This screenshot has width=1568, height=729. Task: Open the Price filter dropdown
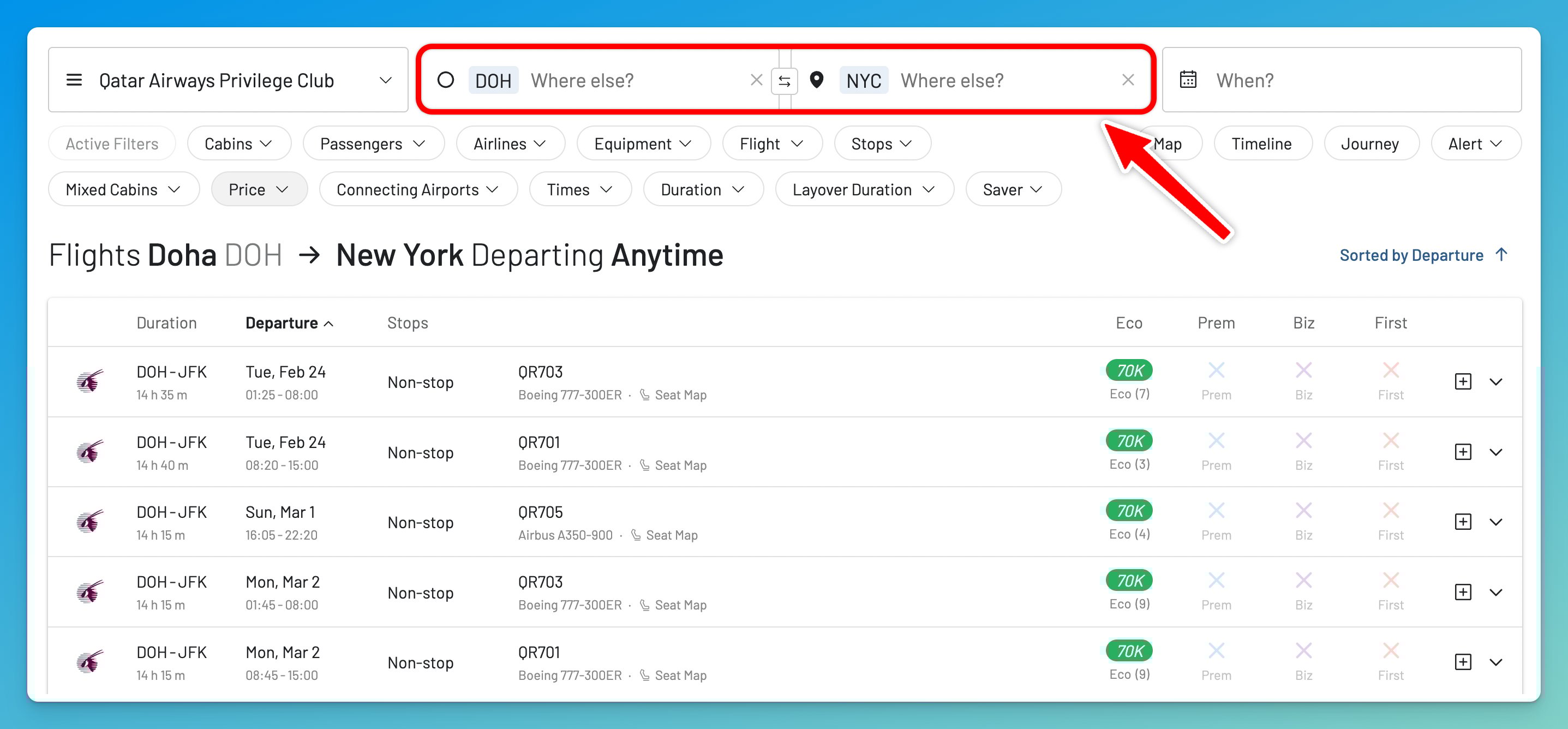coord(259,189)
